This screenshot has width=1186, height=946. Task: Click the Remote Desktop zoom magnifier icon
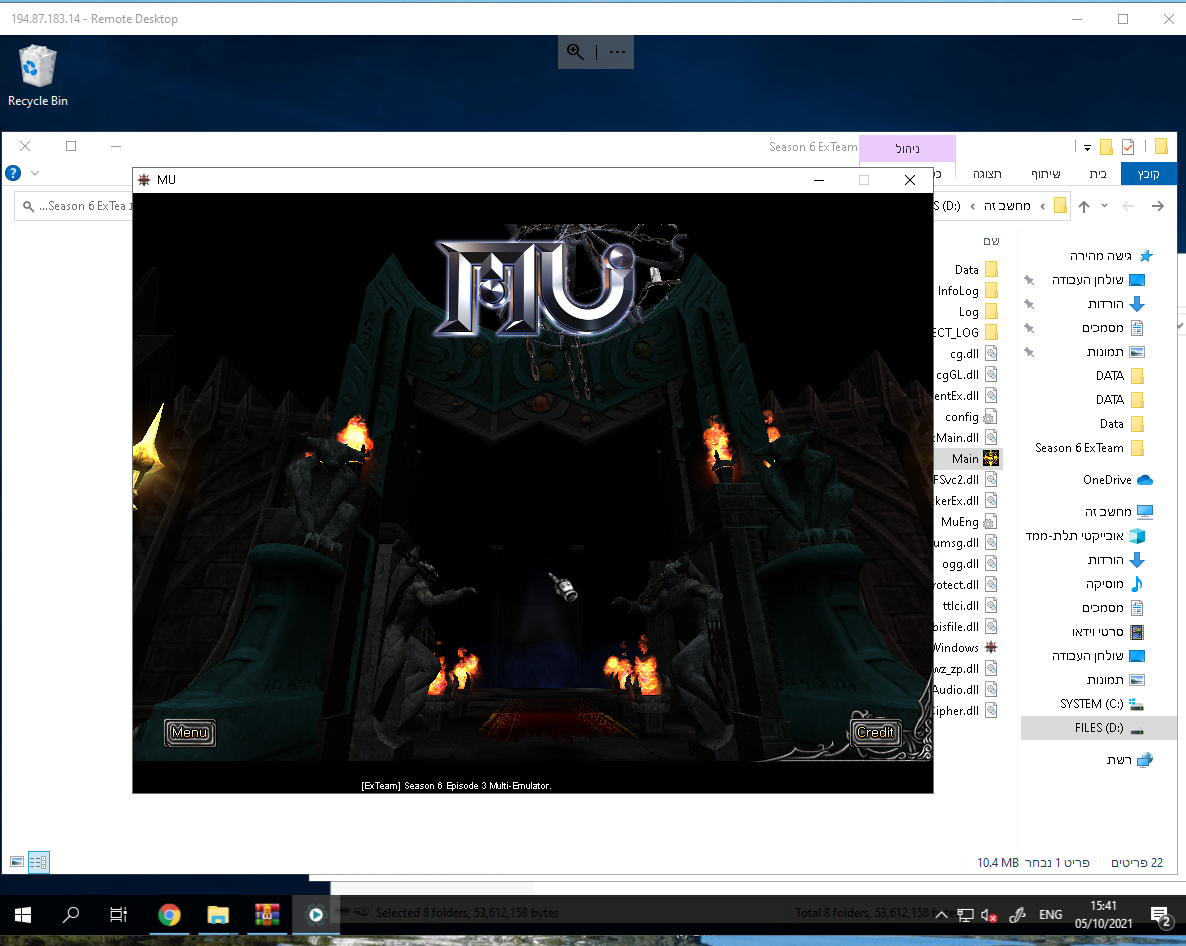tap(575, 52)
